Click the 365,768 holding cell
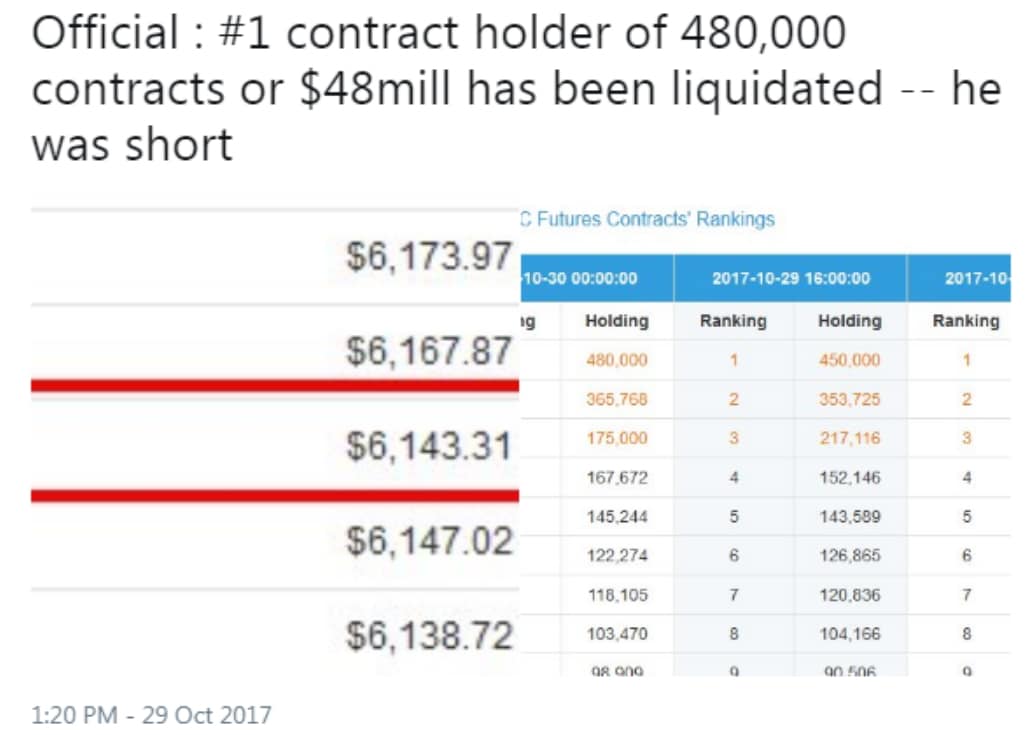This screenshot has height=735, width=1034. [x=616, y=399]
